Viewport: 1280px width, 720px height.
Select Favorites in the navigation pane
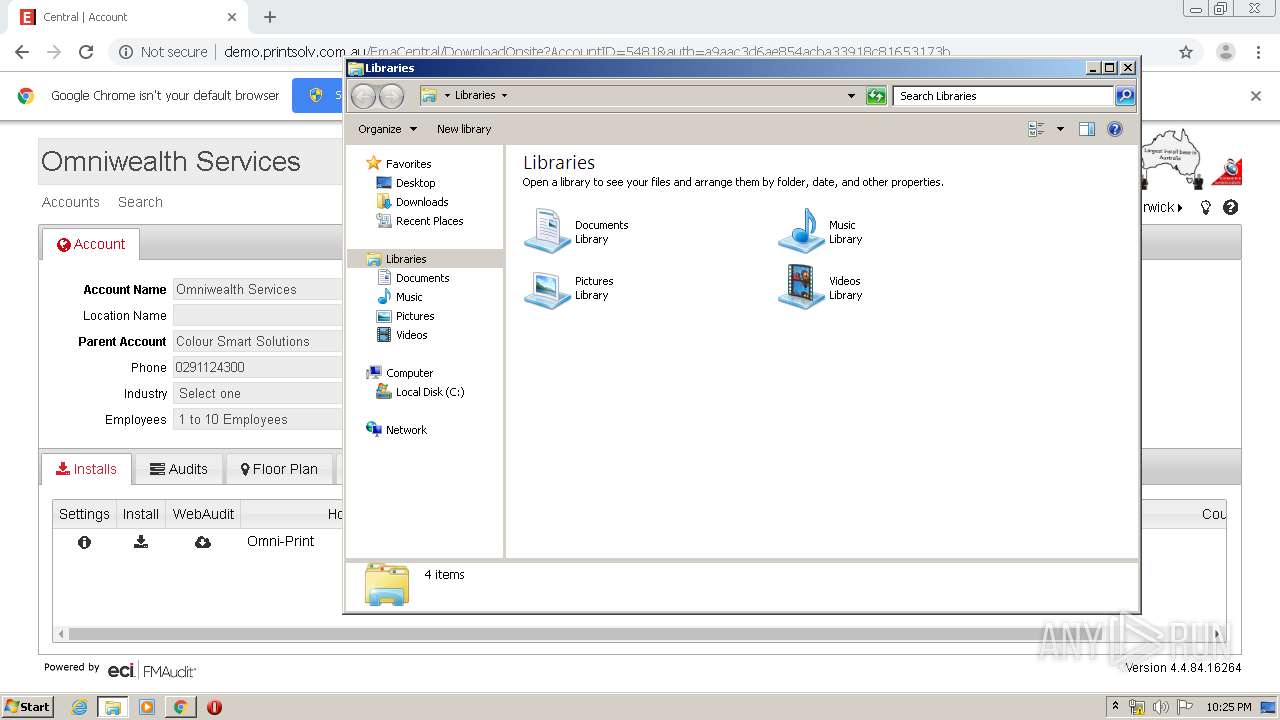408,164
